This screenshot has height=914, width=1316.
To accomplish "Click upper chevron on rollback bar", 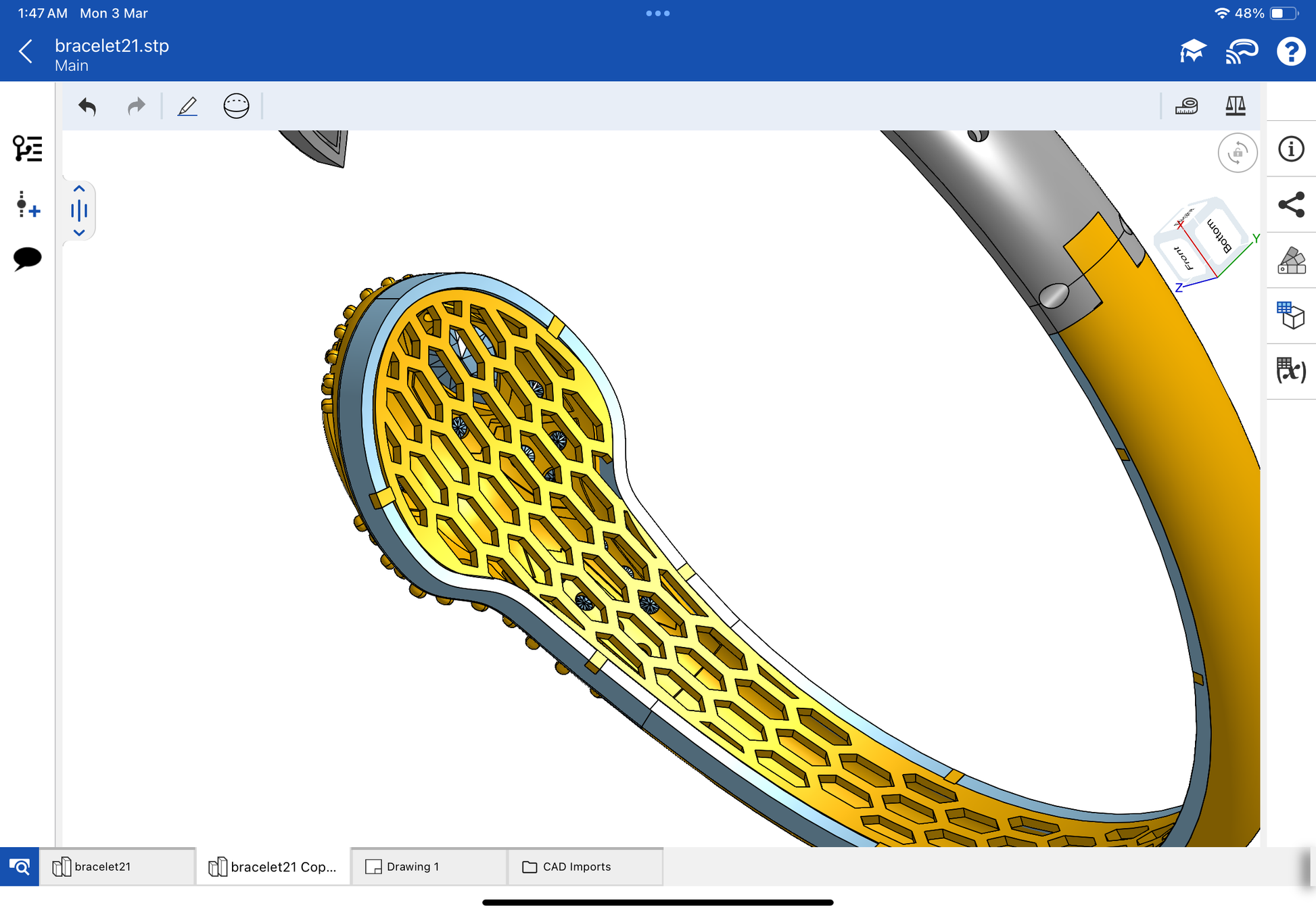I will [x=79, y=189].
